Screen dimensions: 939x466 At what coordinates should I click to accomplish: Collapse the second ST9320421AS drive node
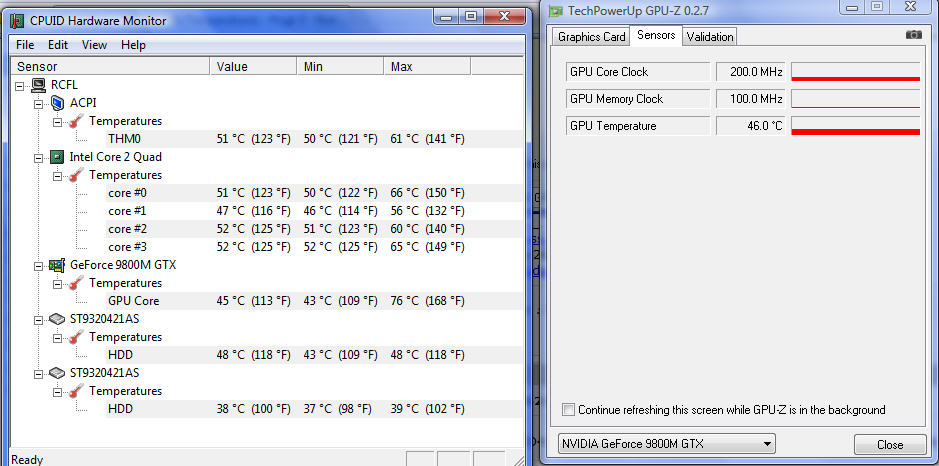click(39, 373)
